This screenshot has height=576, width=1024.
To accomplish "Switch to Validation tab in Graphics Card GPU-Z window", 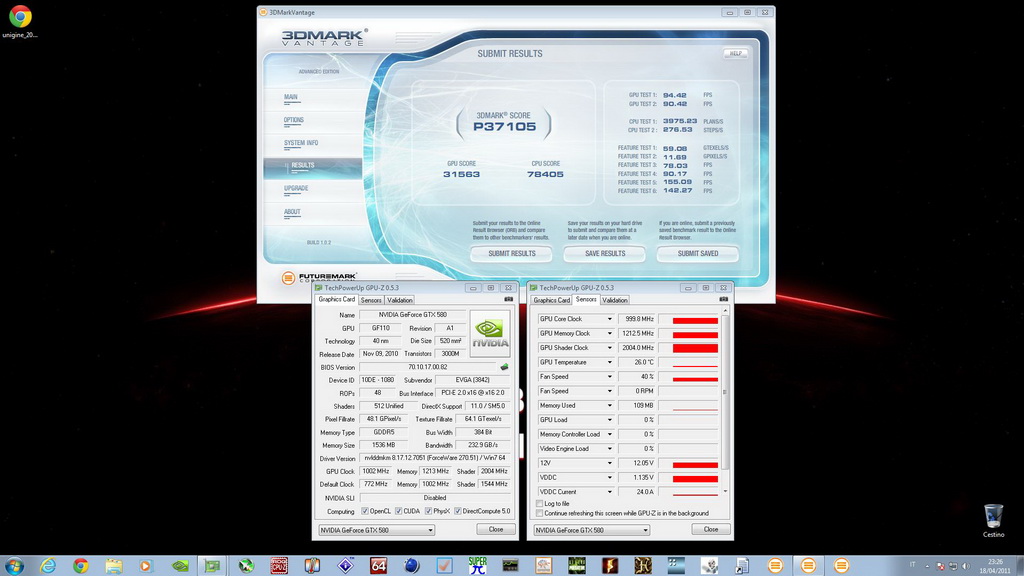I will 400,300.
